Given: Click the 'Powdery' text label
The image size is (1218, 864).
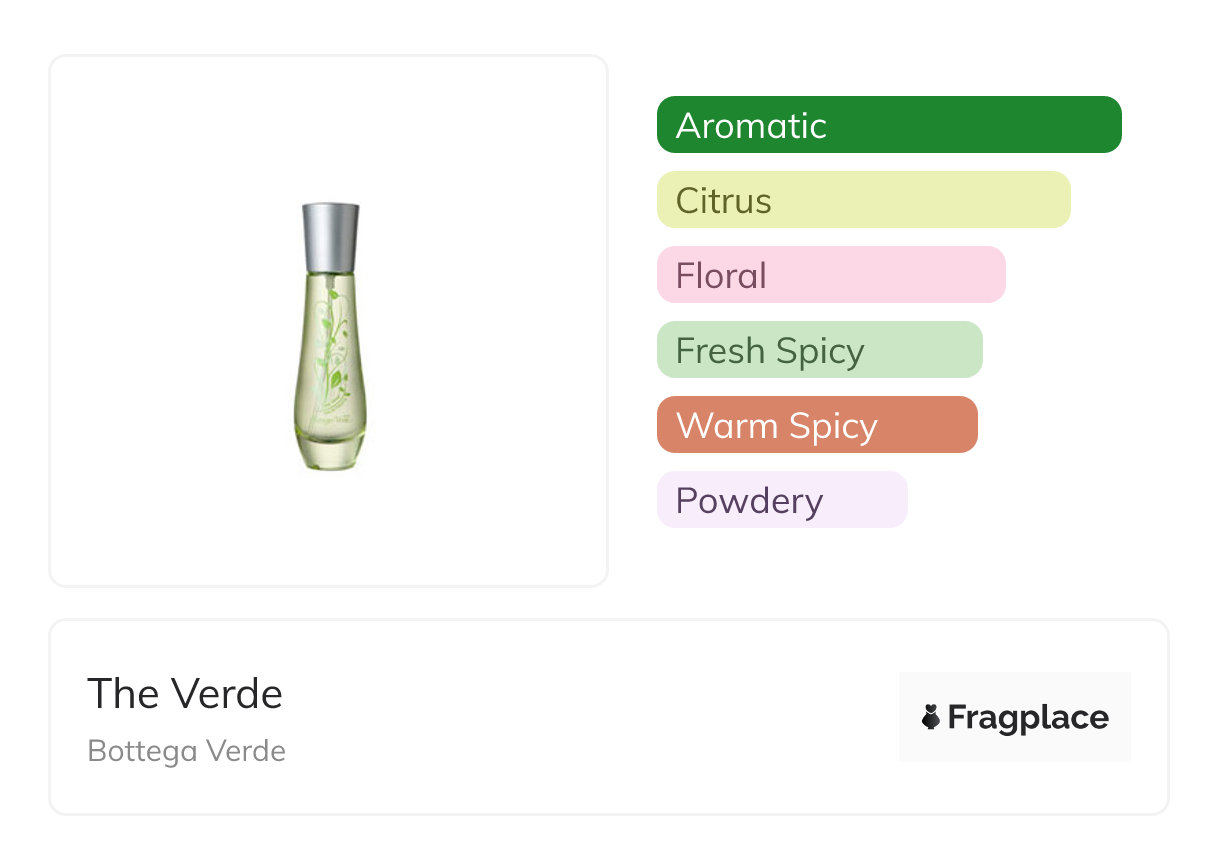Looking at the screenshot, I should [x=749, y=501].
